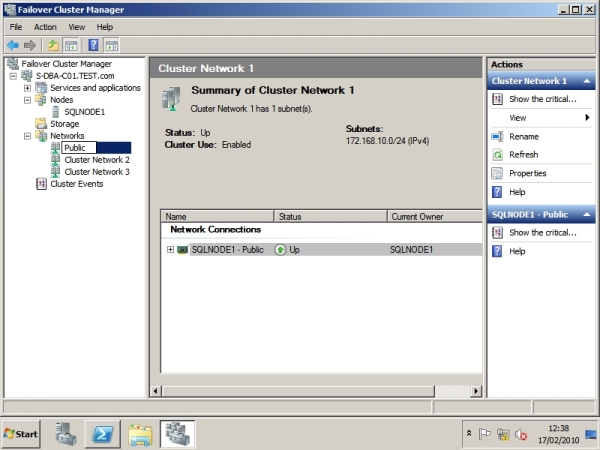Collapse the SQLNODE1 - Public actions section
This screenshot has width=600, height=450.
[x=587, y=215]
